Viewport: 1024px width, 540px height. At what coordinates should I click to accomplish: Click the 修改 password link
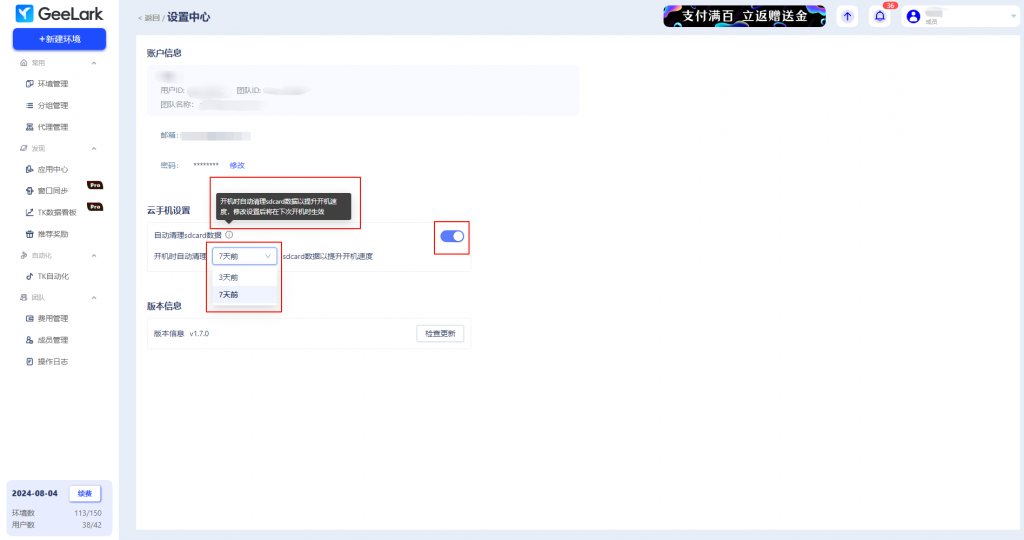click(237, 165)
